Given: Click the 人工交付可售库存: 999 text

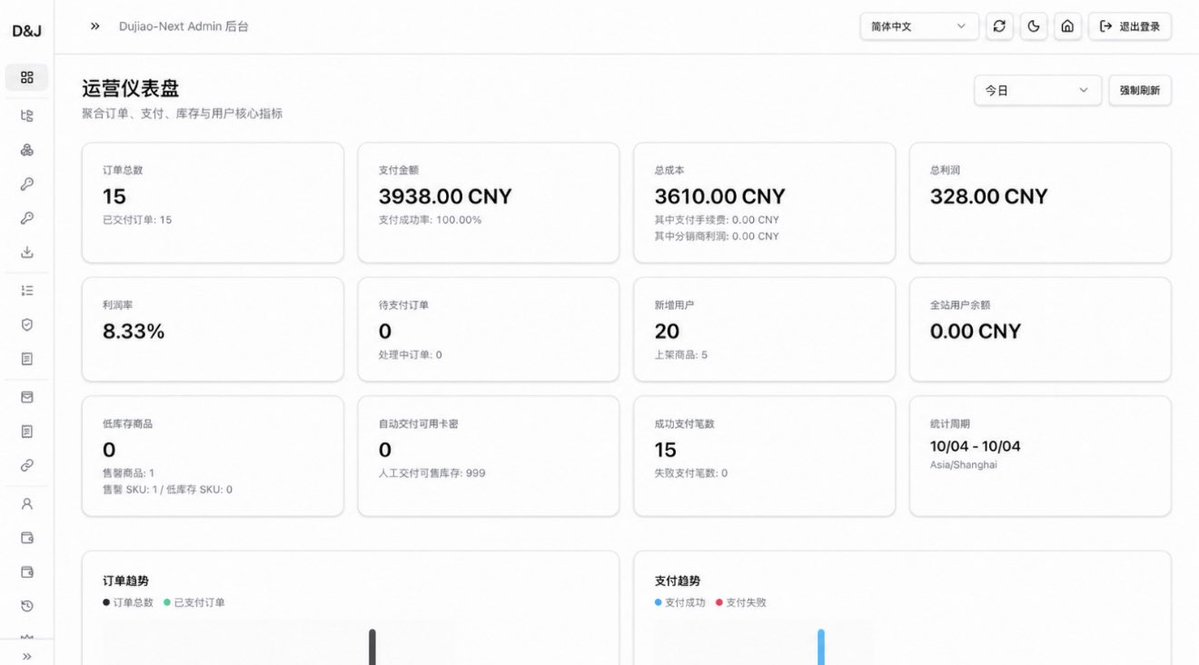Looking at the screenshot, I should click(432, 473).
